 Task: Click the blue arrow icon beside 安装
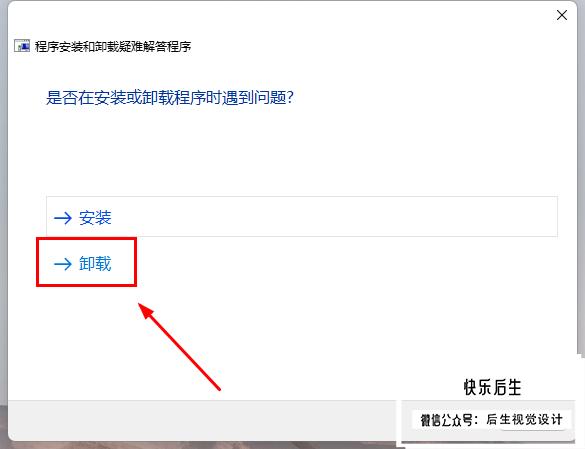pos(63,218)
